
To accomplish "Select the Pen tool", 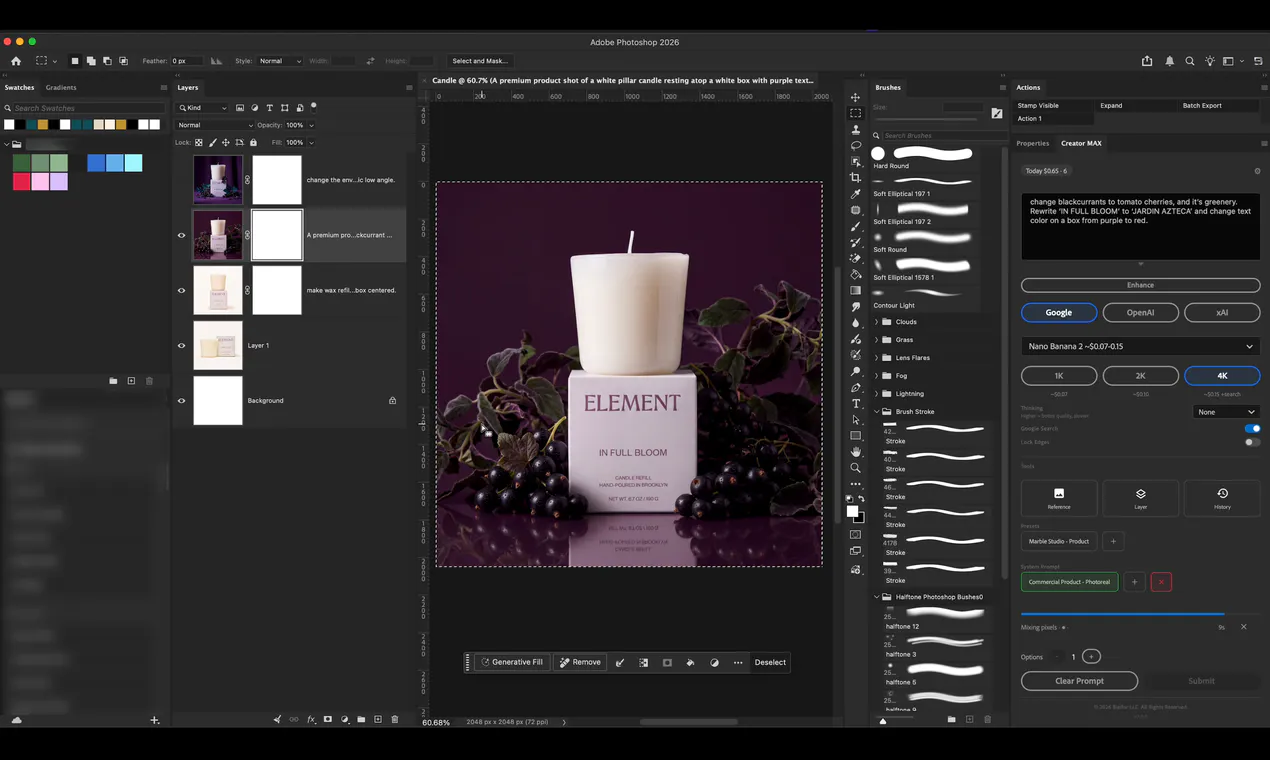I will click(855, 388).
